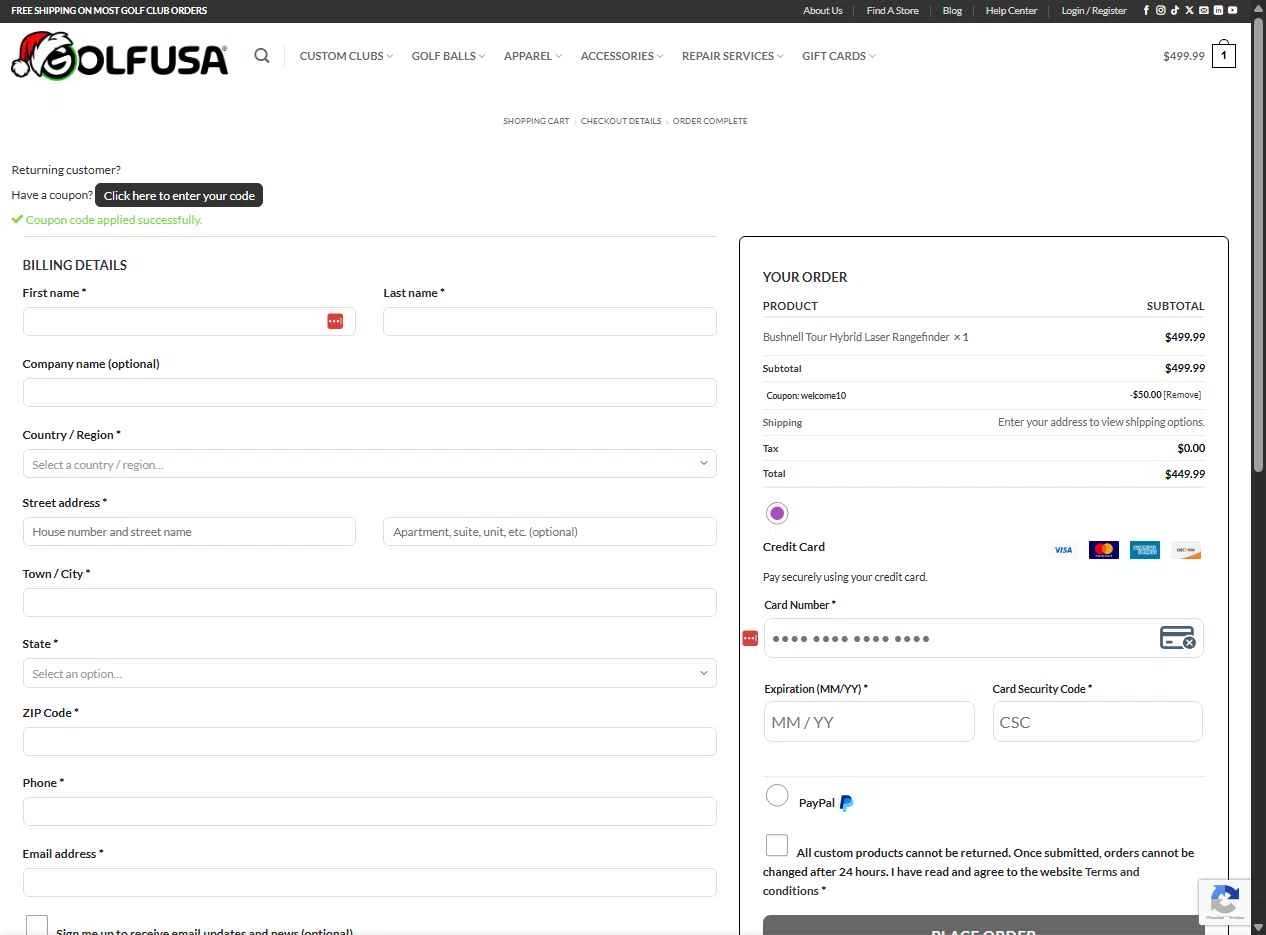This screenshot has width=1266, height=935.
Task: Click the Returning customer? text
Action: [x=66, y=170]
